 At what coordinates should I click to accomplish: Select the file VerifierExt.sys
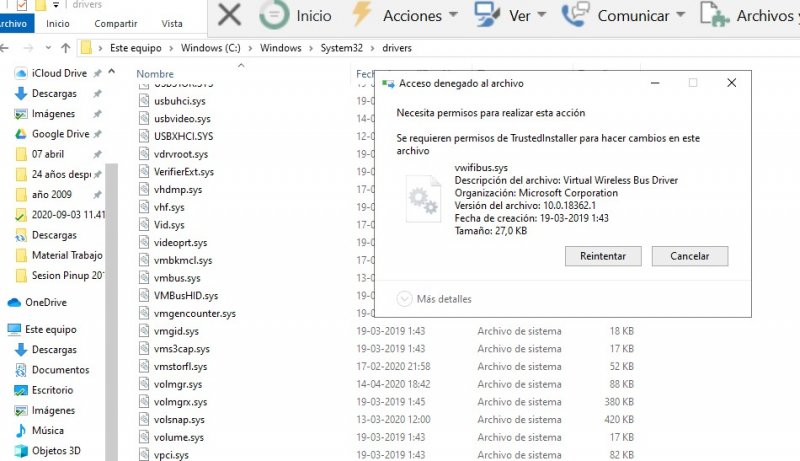coord(184,172)
